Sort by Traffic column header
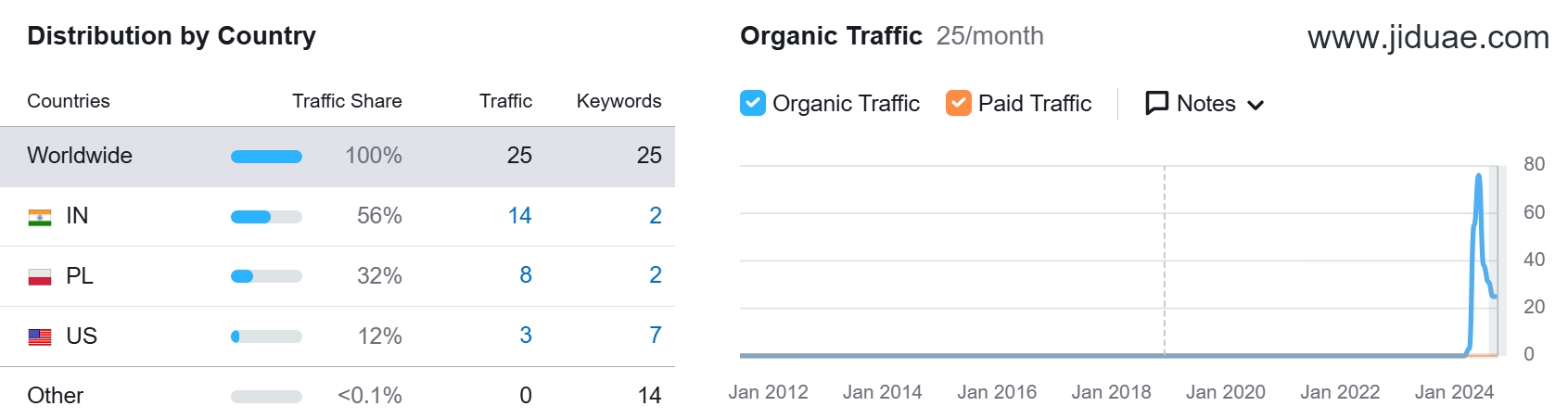The height and width of the screenshot is (419, 1568). 505,101
